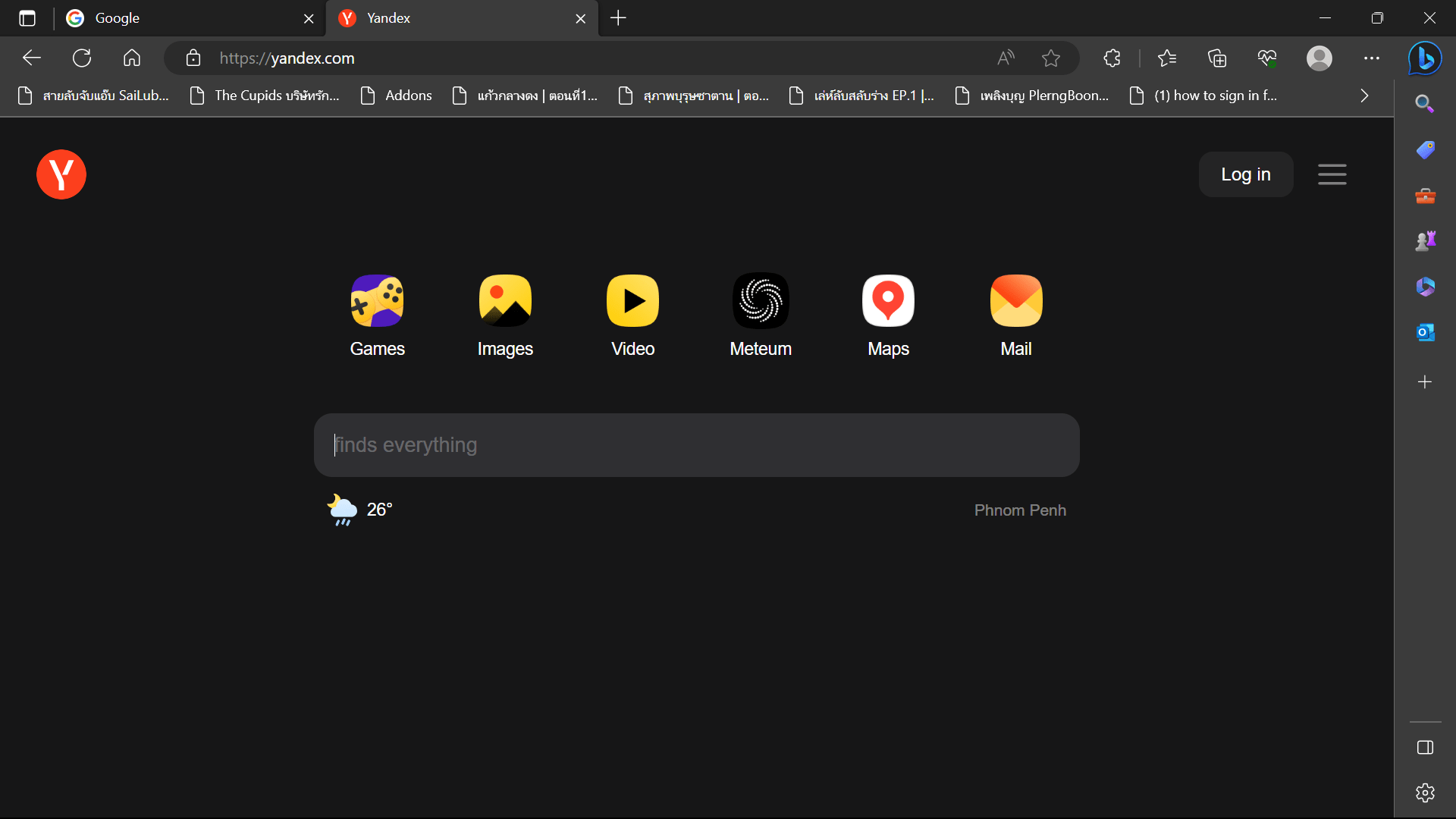Click the Phnom Penh location link
1456x819 pixels.
pos(1020,510)
